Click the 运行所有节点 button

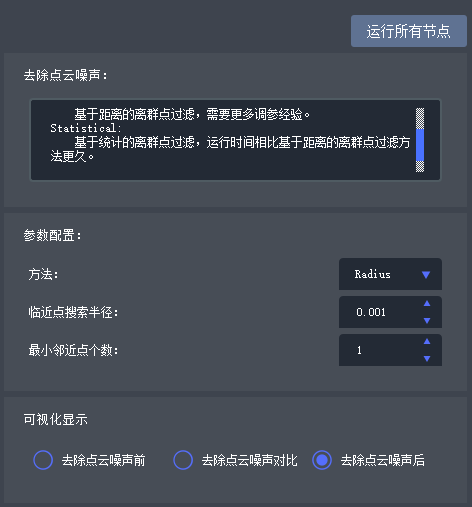pyautogui.click(x=409, y=31)
